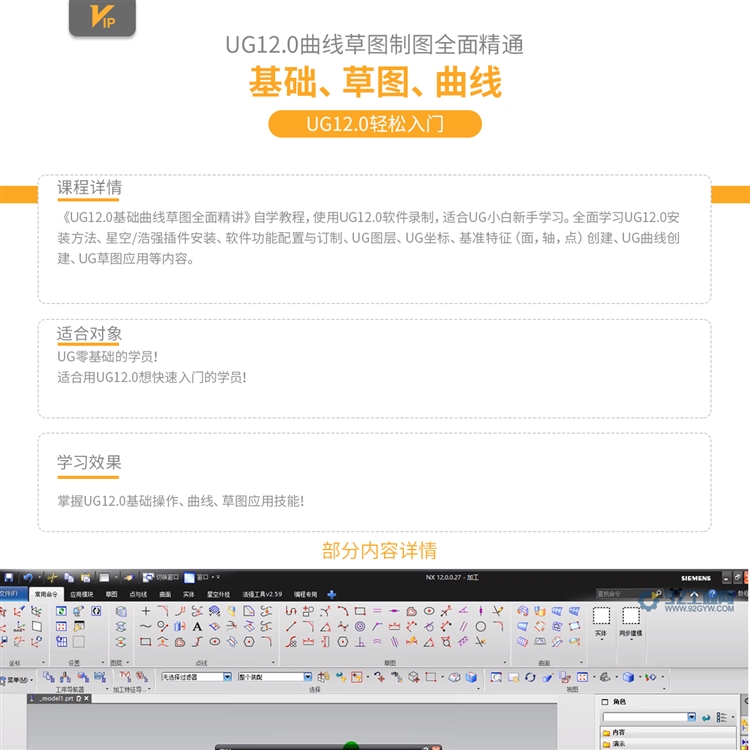750x750 pixels.
Task: Select the parallel constraint double-slash icon
Action: [463, 626]
